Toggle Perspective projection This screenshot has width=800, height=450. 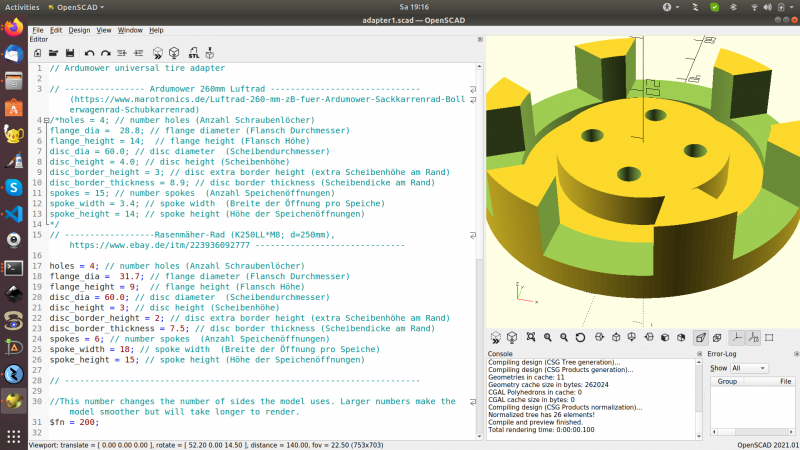pos(701,337)
